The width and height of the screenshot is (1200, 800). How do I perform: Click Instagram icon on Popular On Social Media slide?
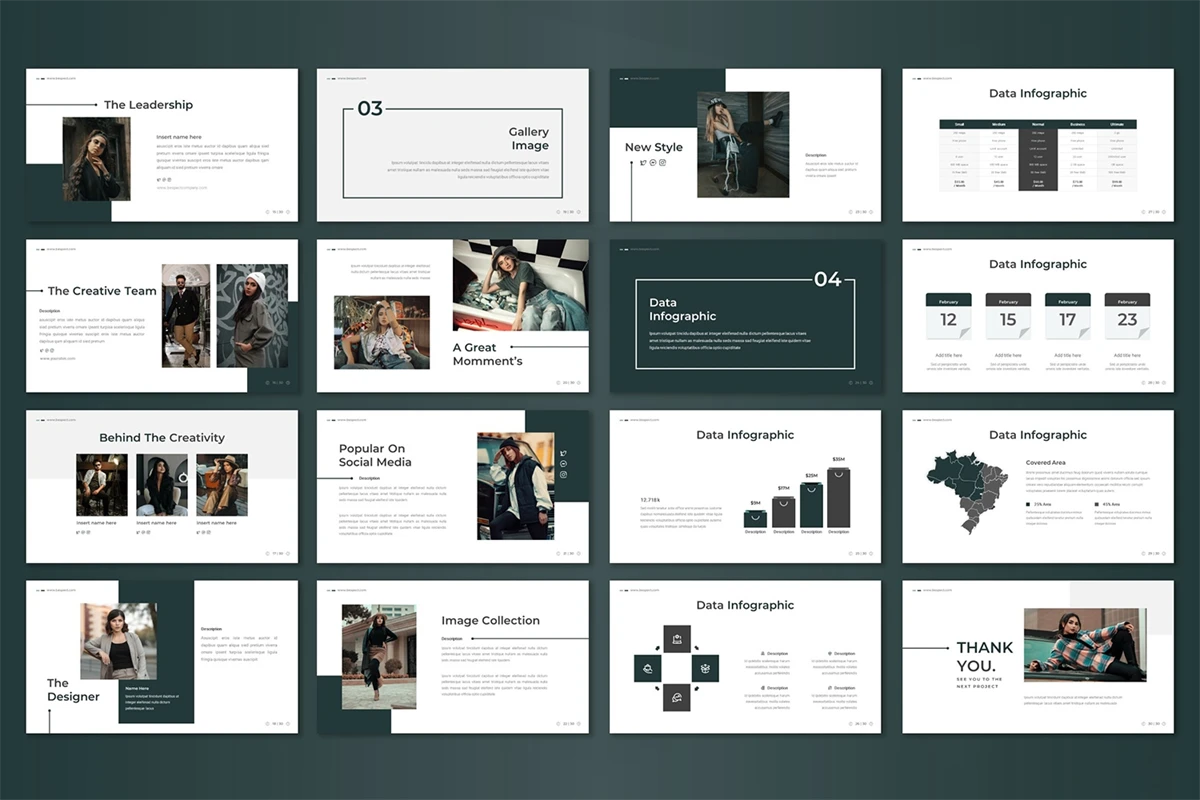(x=564, y=475)
